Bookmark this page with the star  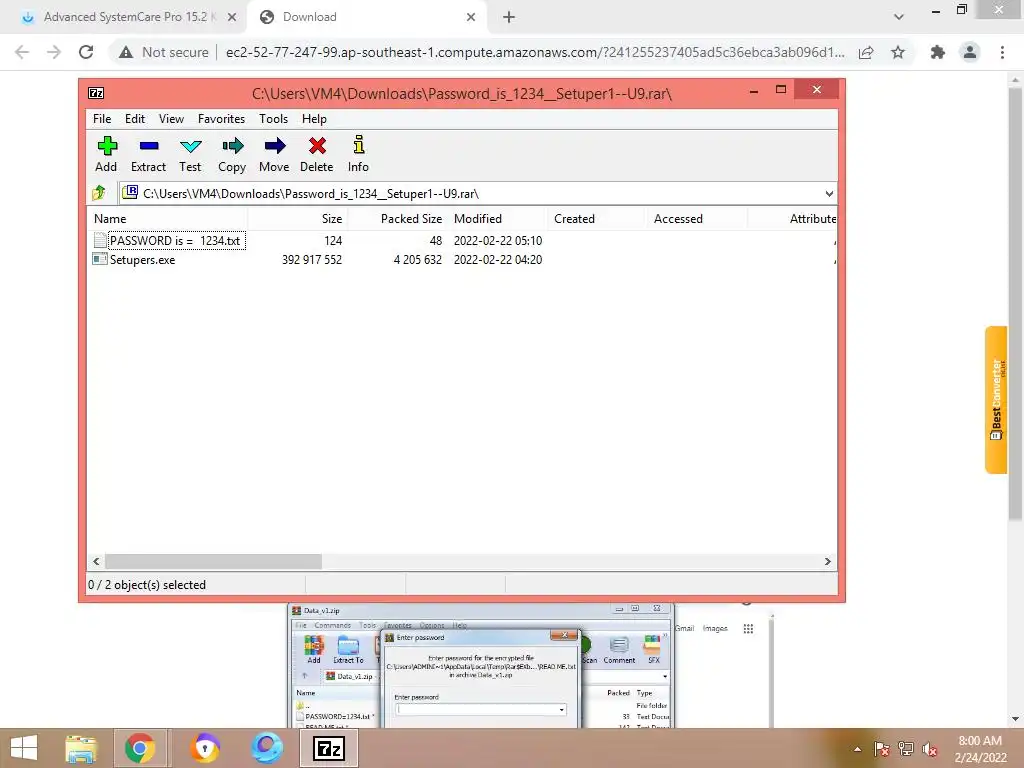(x=898, y=52)
